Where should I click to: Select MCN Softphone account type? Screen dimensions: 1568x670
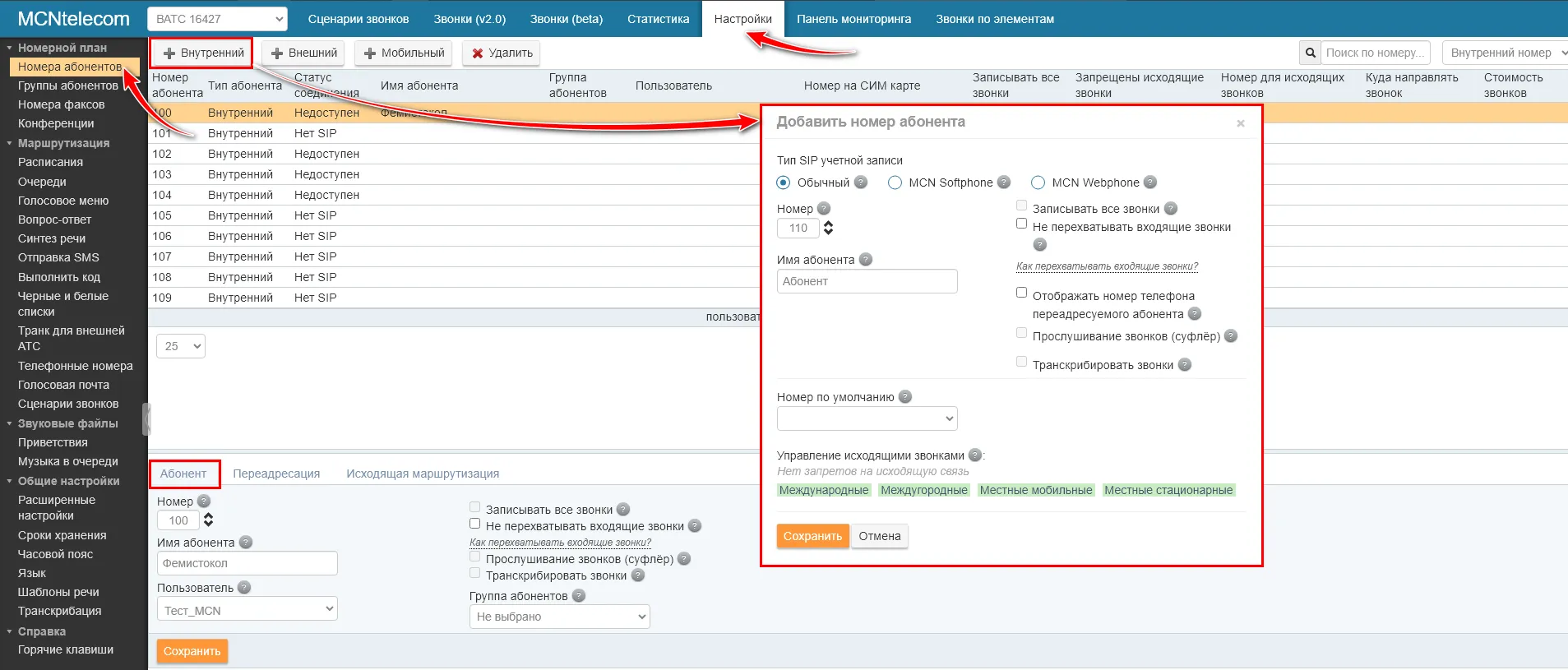click(895, 183)
